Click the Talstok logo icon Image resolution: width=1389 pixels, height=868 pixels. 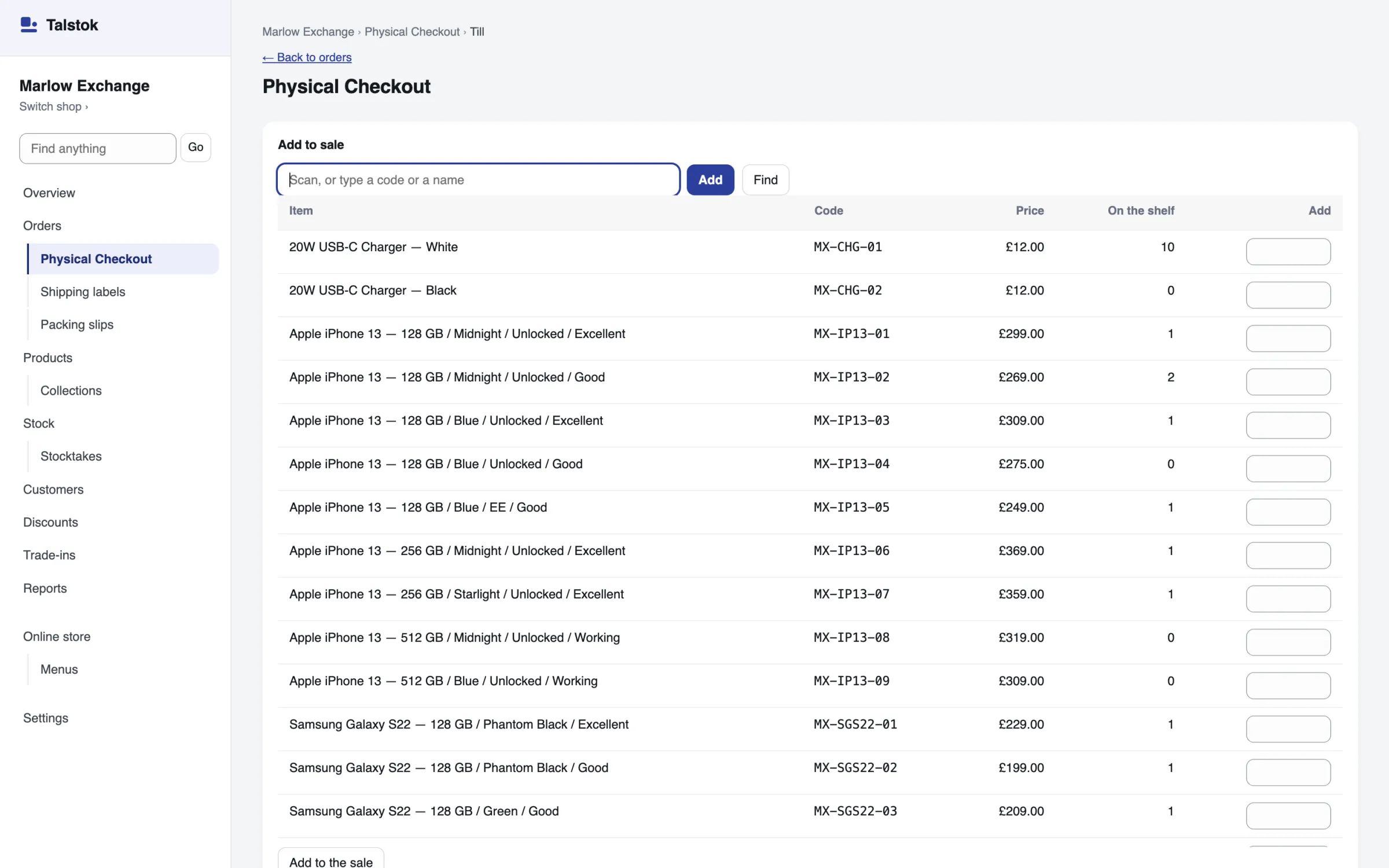(28, 25)
